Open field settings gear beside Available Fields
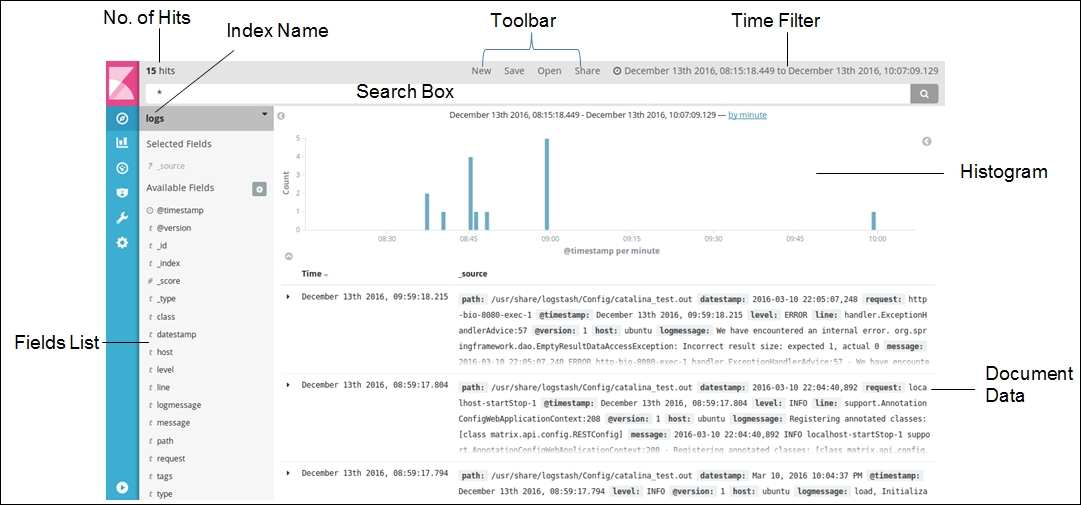This screenshot has width=1081, height=505. pyautogui.click(x=259, y=188)
